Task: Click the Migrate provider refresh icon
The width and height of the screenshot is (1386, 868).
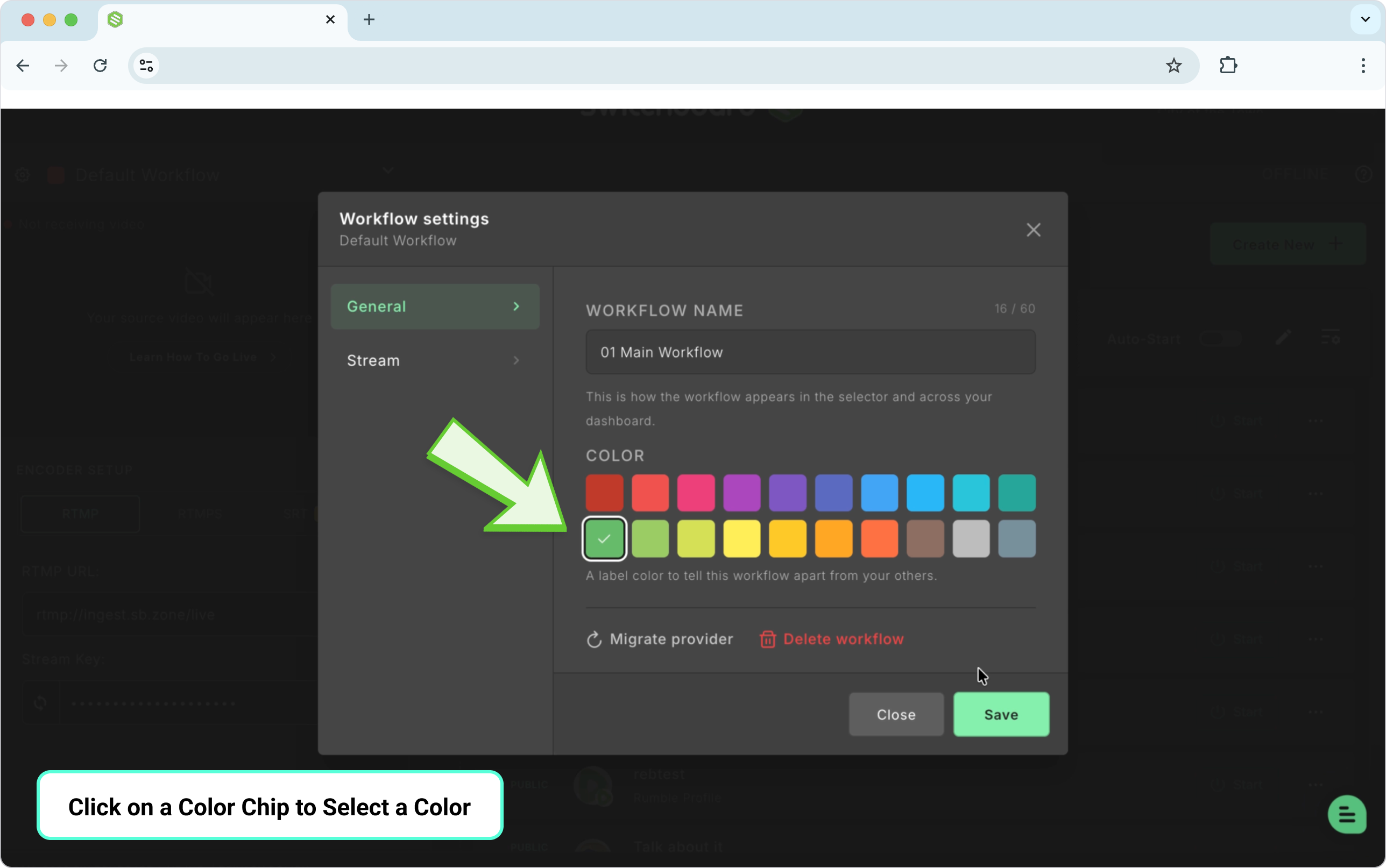Action: pos(593,639)
